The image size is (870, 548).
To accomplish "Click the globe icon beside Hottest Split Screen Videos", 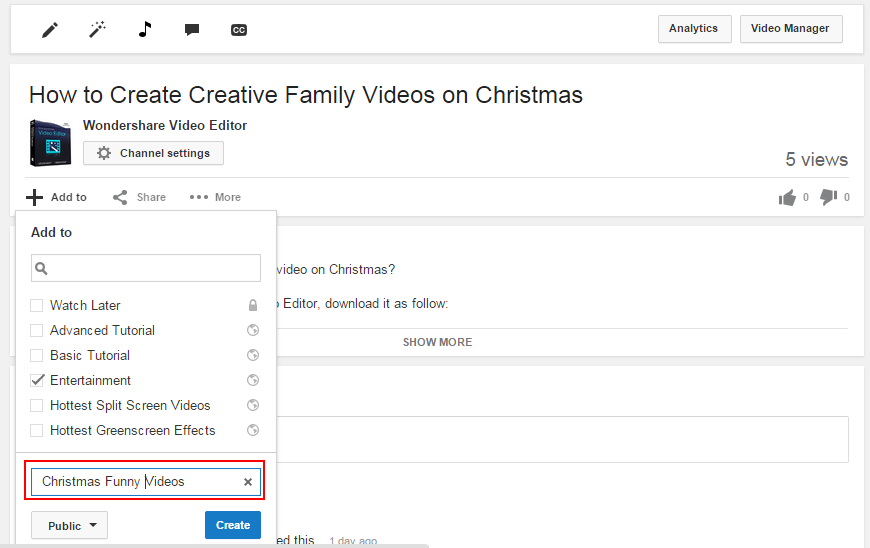I will tap(253, 405).
